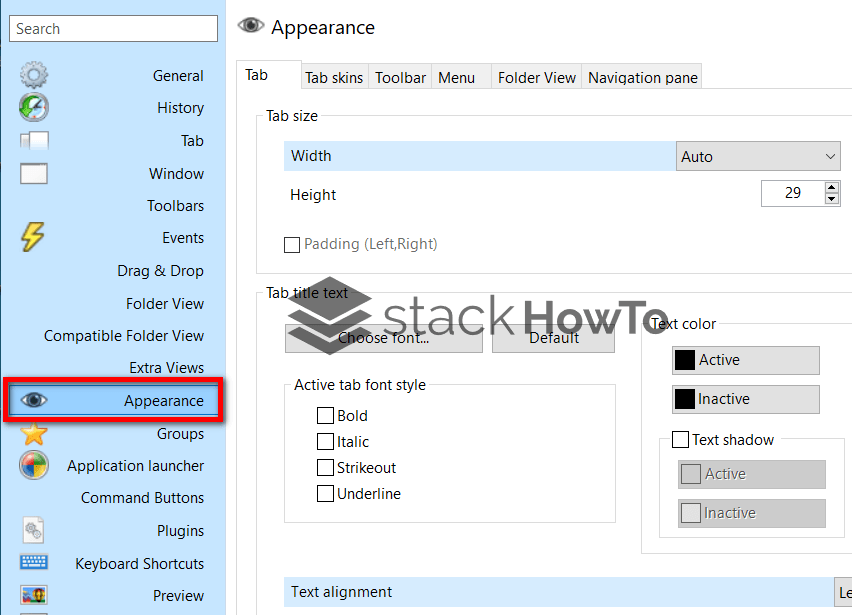Image resolution: width=852 pixels, height=615 pixels.
Task: Enable the Bold font style checkbox
Action: click(325, 415)
